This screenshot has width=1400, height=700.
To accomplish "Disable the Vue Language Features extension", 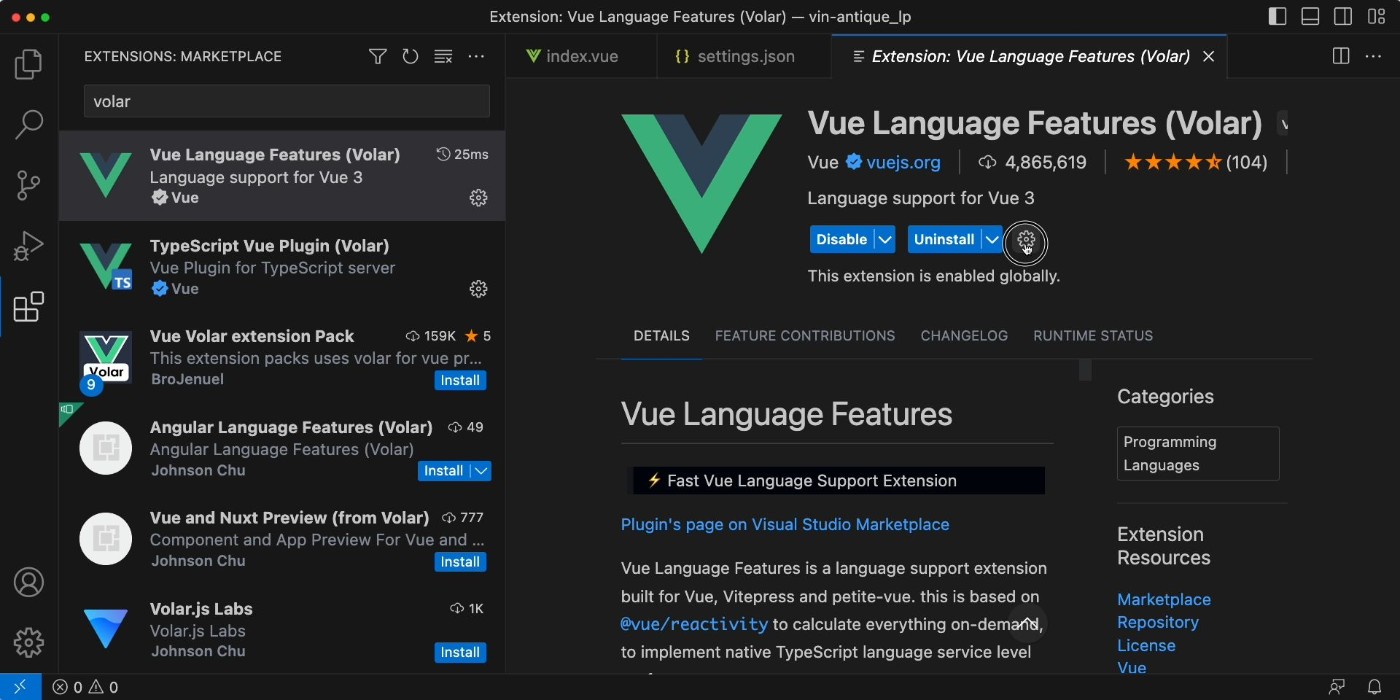I will click(842, 239).
